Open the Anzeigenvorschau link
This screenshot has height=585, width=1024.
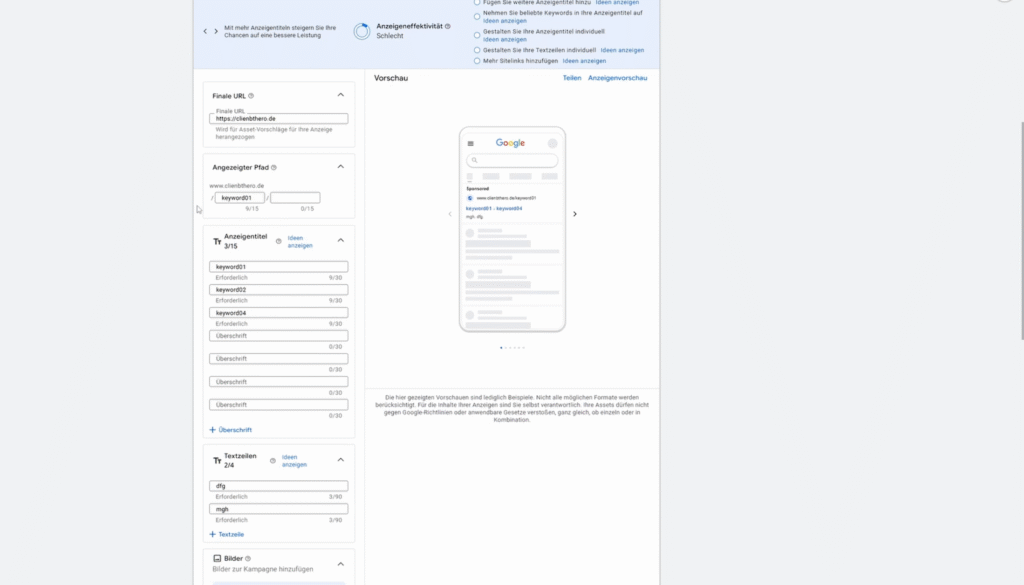pos(617,78)
